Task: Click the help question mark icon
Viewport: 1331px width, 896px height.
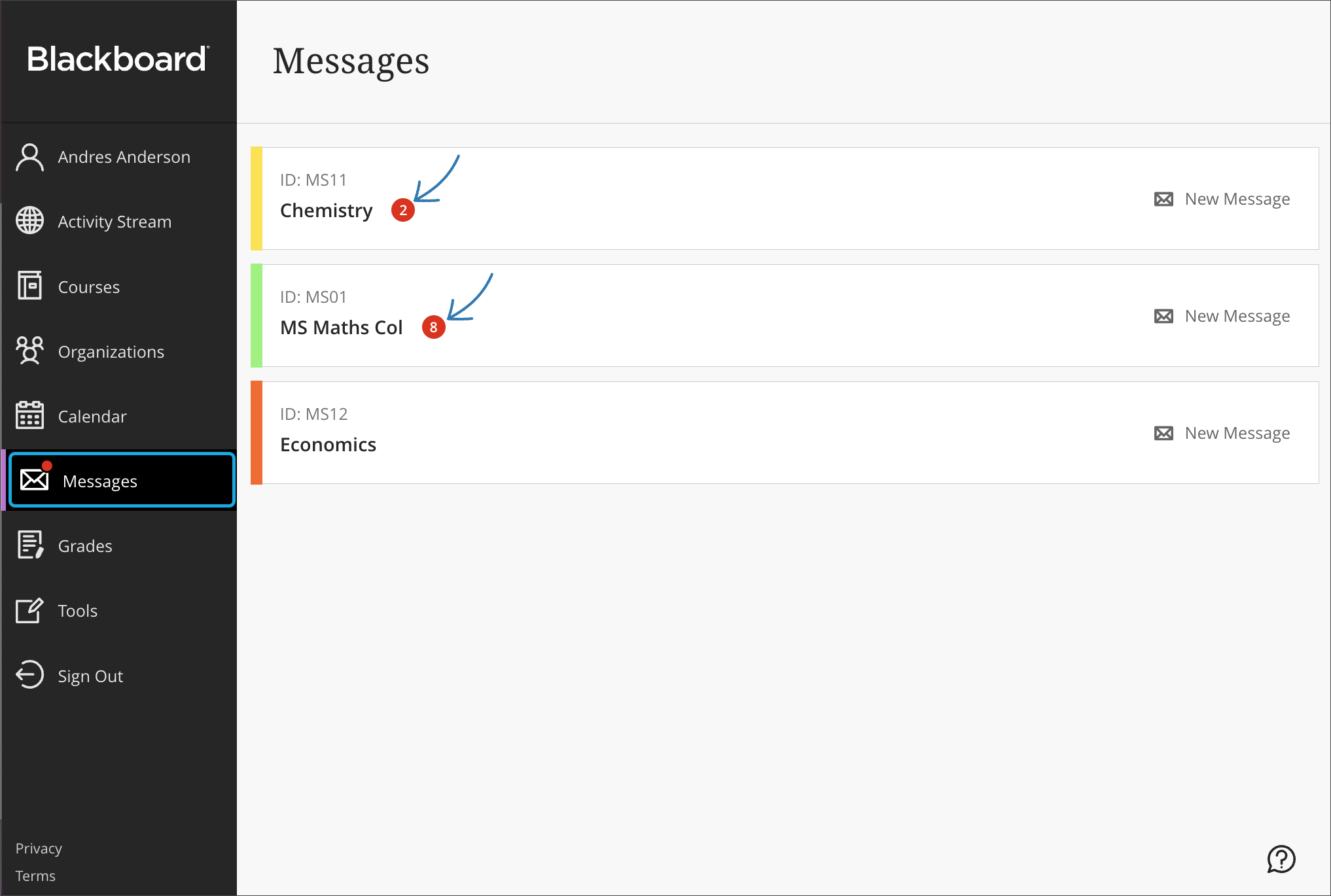Action: (1281, 858)
